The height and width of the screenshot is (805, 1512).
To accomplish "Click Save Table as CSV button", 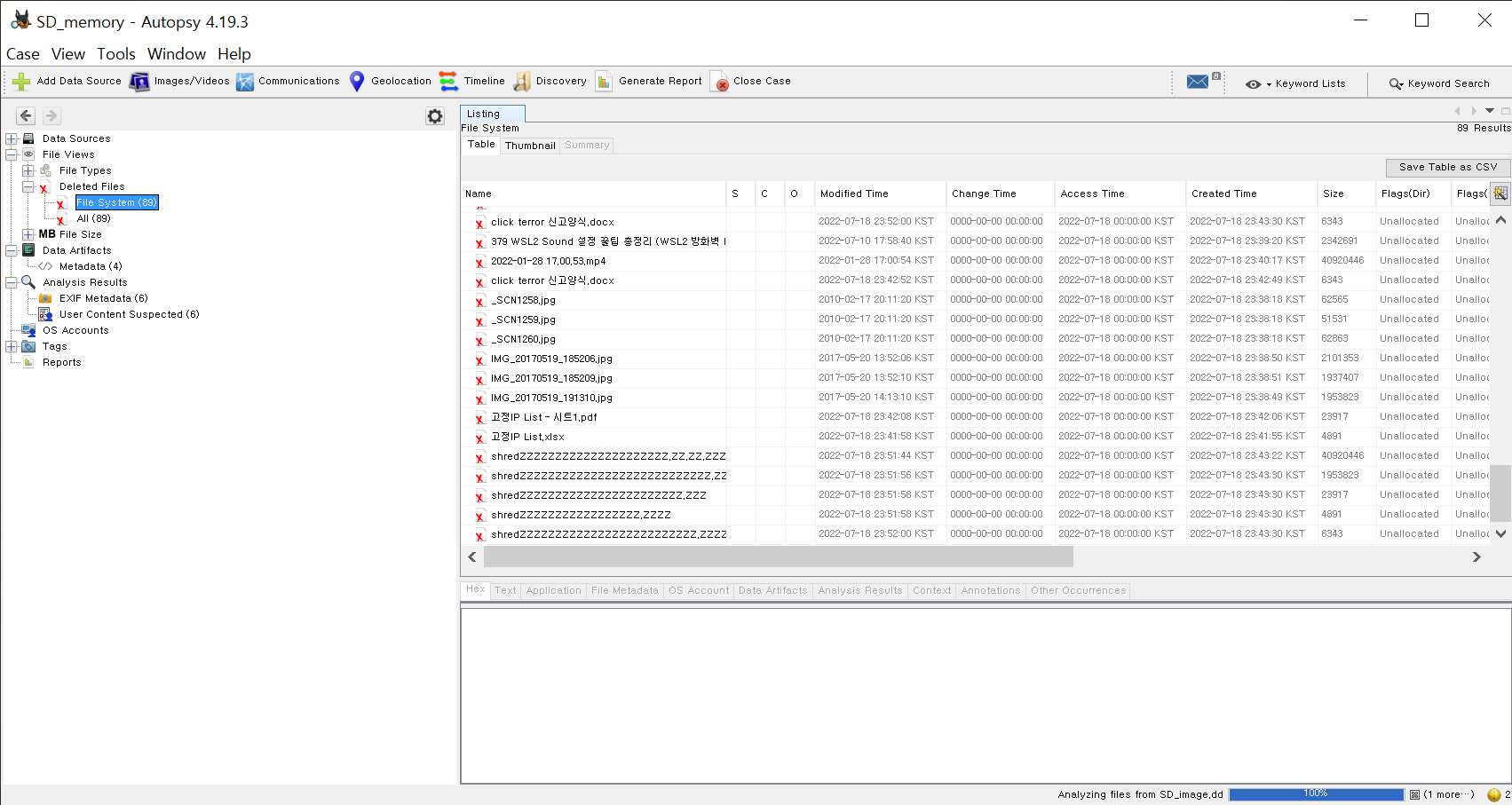I will 1448,167.
